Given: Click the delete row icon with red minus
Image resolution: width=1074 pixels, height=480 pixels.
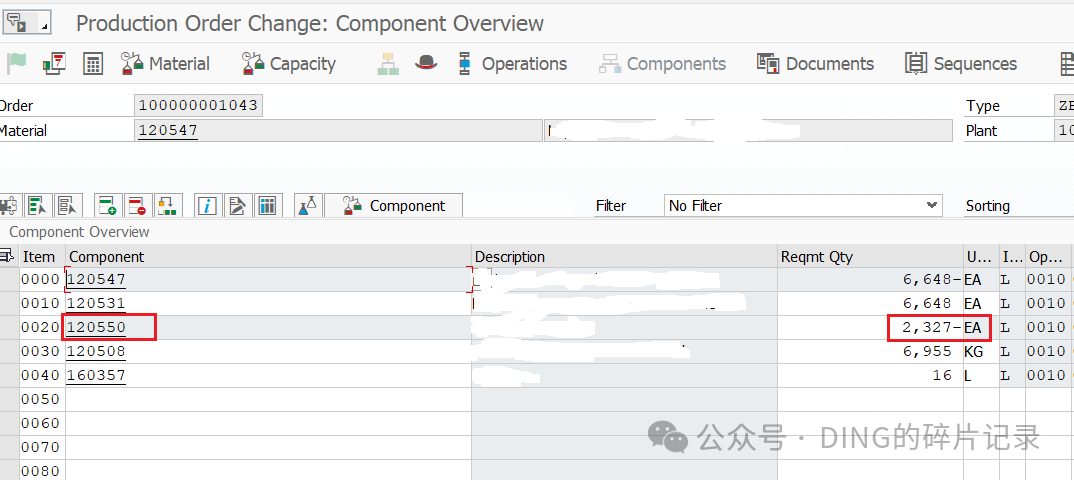Looking at the screenshot, I should tap(137, 205).
